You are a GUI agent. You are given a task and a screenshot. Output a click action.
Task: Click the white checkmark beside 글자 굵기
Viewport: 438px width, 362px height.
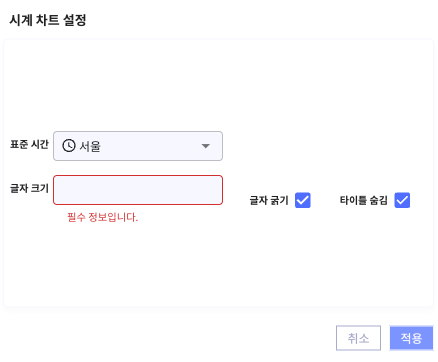pos(303,200)
